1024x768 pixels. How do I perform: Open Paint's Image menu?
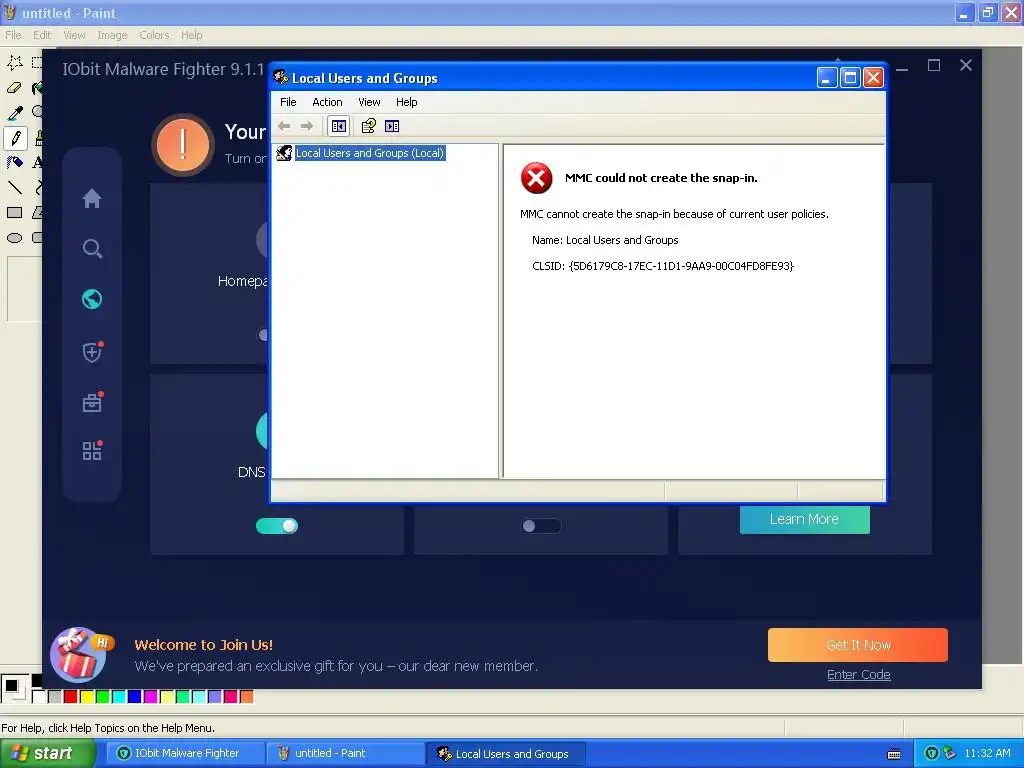click(112, 35)
